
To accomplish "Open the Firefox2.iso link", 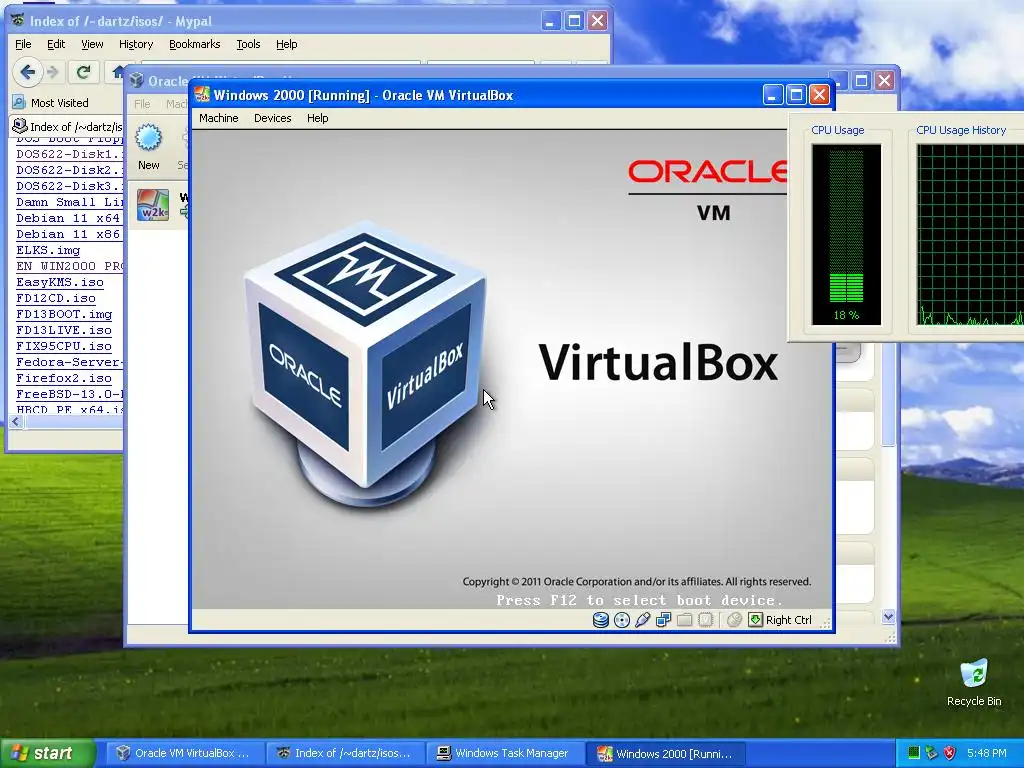I will (x=64, y=378).
